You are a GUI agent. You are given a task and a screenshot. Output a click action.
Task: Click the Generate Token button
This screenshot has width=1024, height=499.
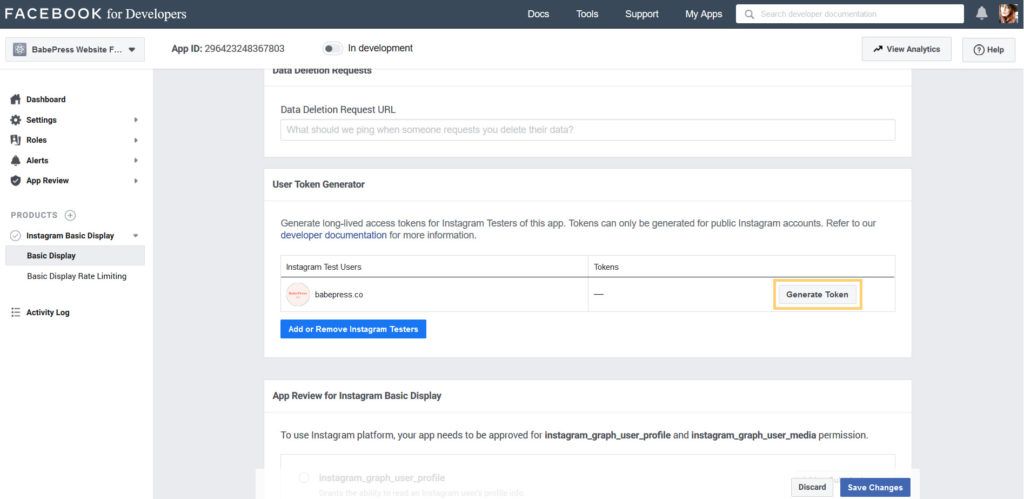pos(817,295)
